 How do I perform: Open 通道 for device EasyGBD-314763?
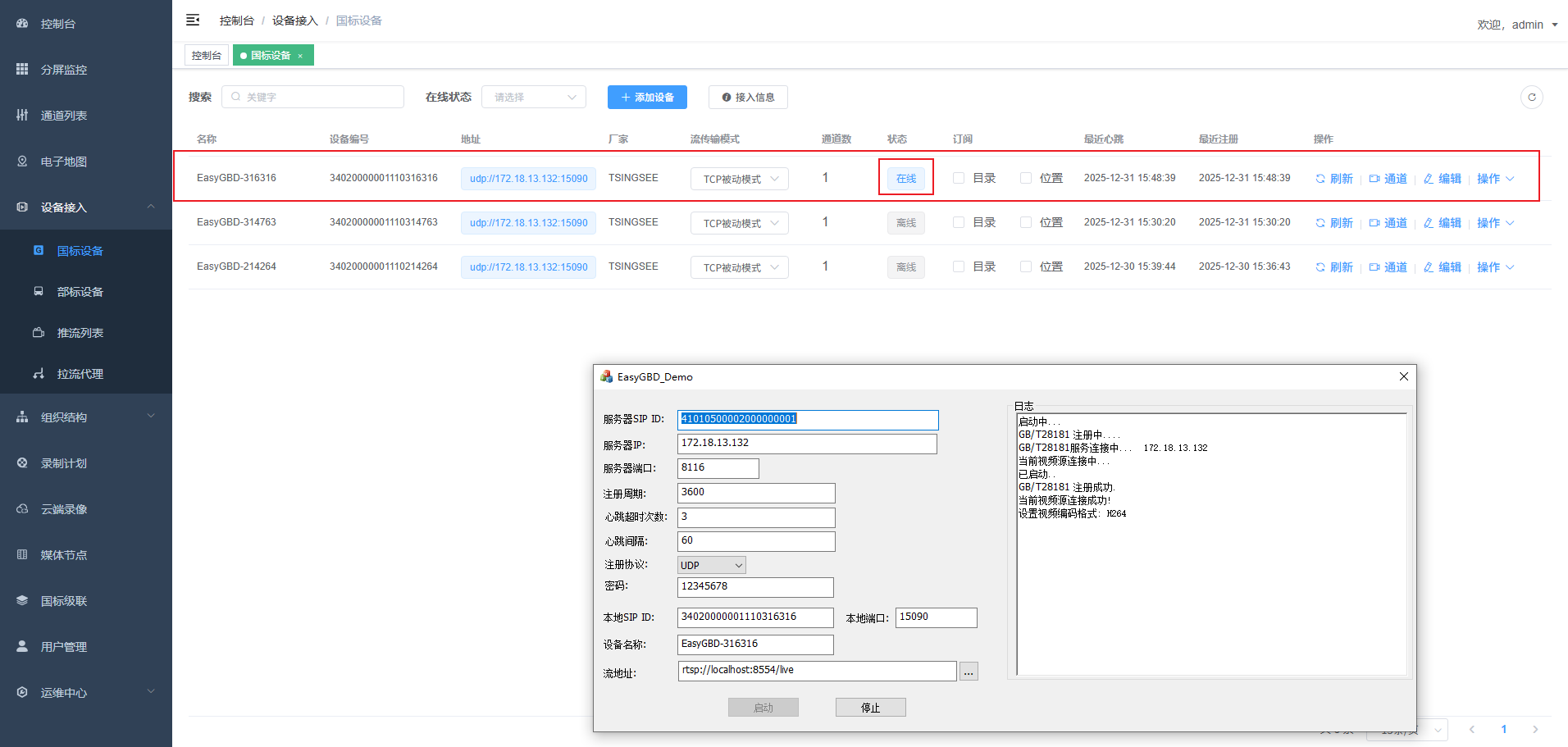(x=1388, y=223)
